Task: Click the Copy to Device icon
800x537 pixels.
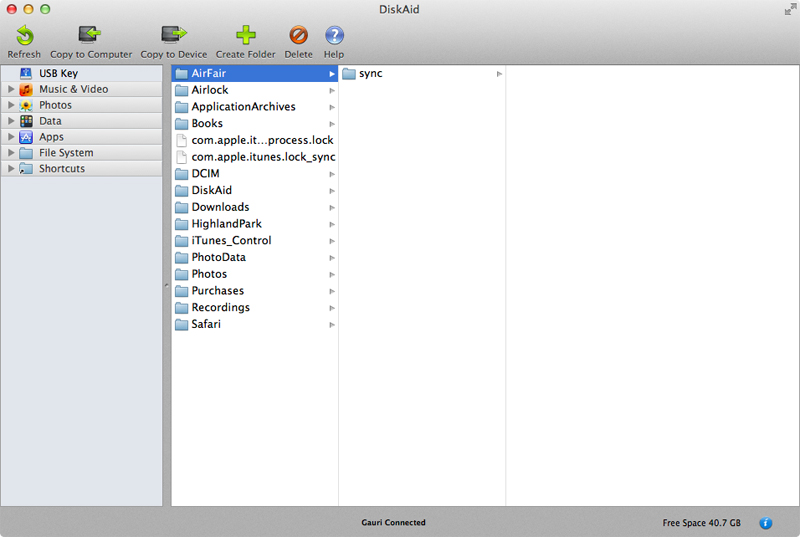Action: coord(173,35)
